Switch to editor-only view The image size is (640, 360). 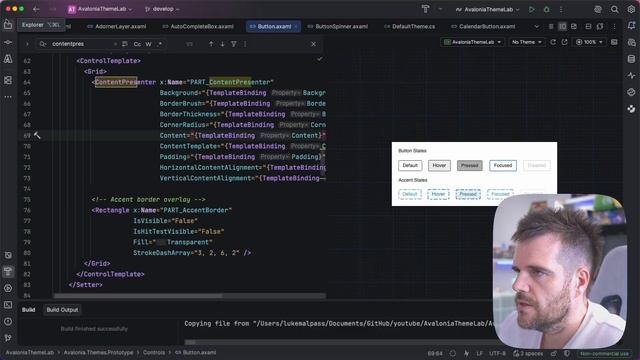coord(551,27)
